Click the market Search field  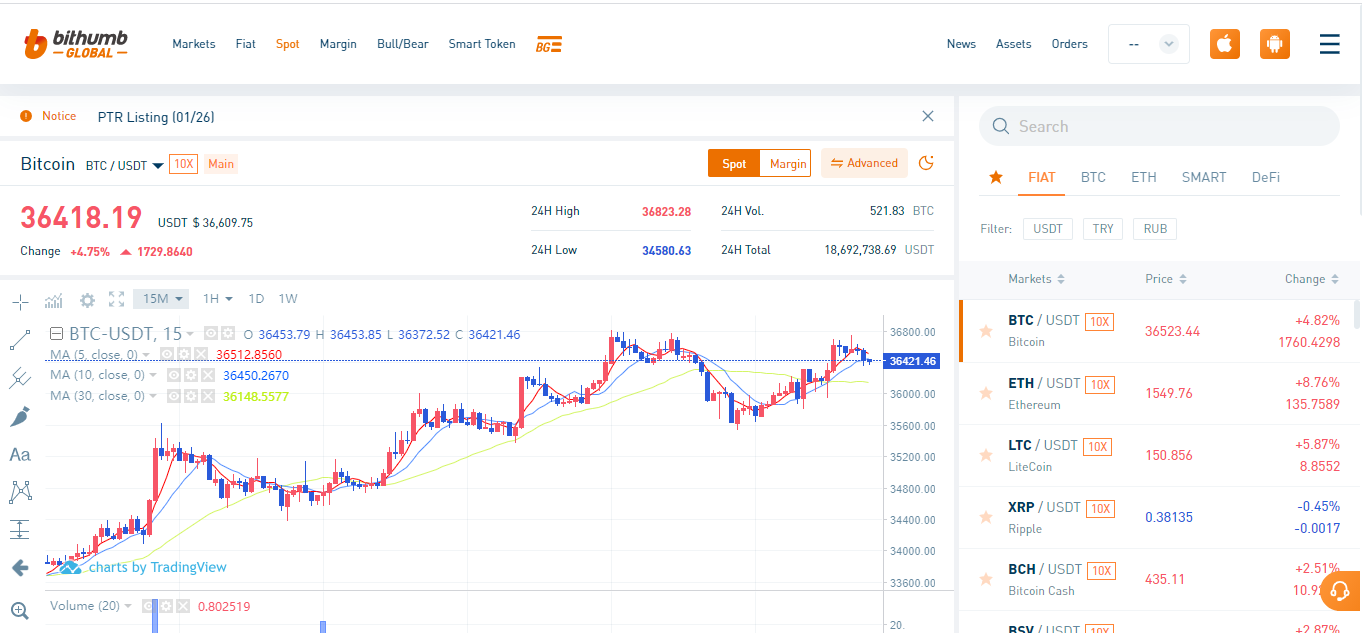point(1160,127)
